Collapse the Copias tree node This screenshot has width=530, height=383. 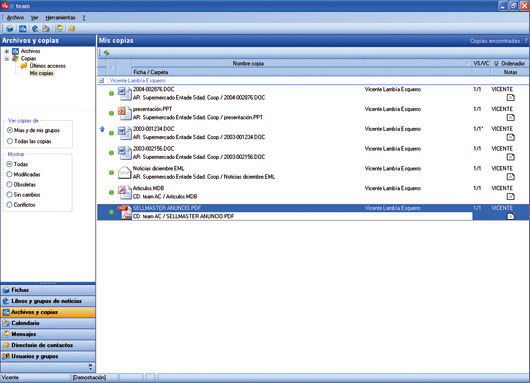click(6, 58)
